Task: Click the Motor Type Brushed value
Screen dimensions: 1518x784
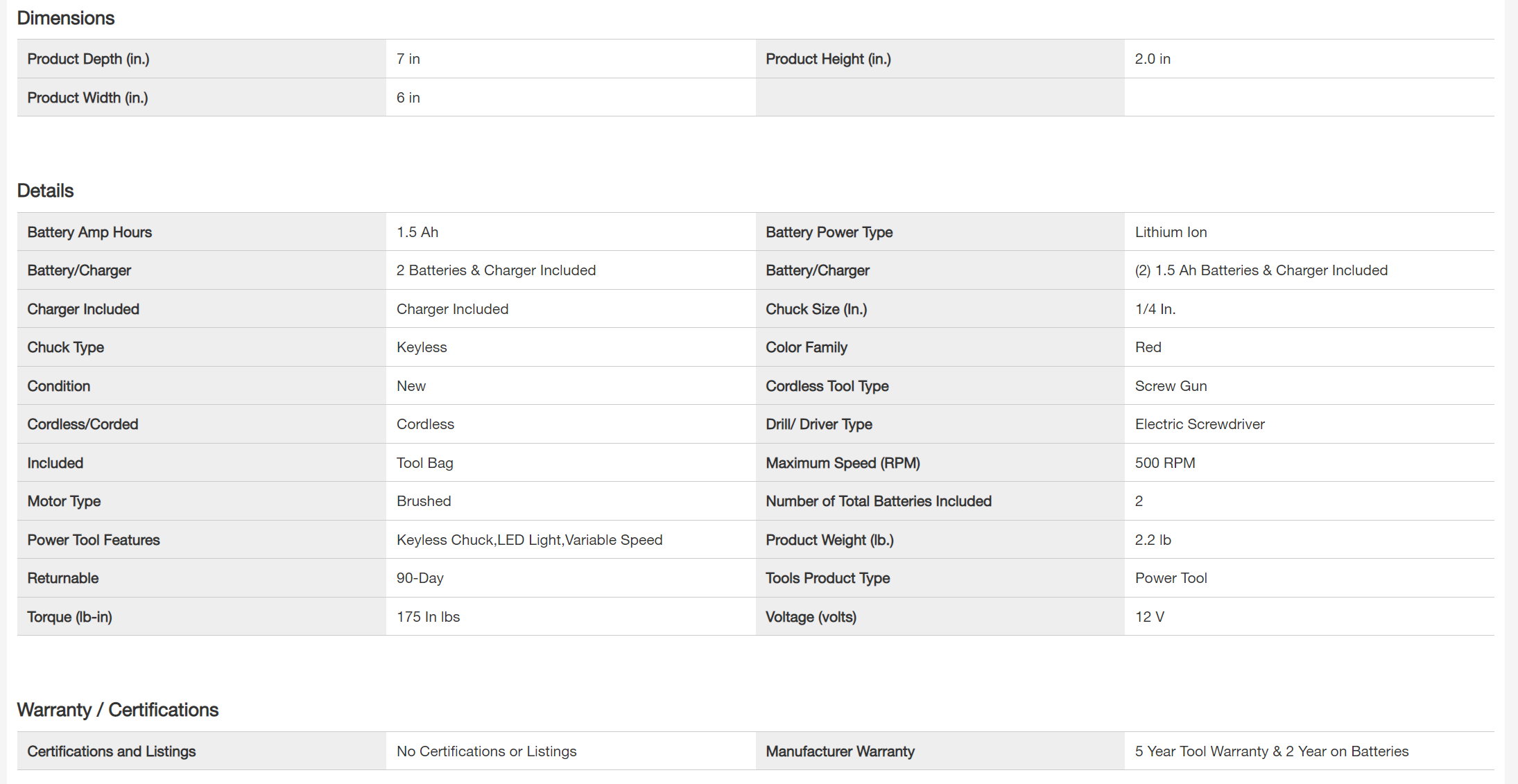Action: 424,501
